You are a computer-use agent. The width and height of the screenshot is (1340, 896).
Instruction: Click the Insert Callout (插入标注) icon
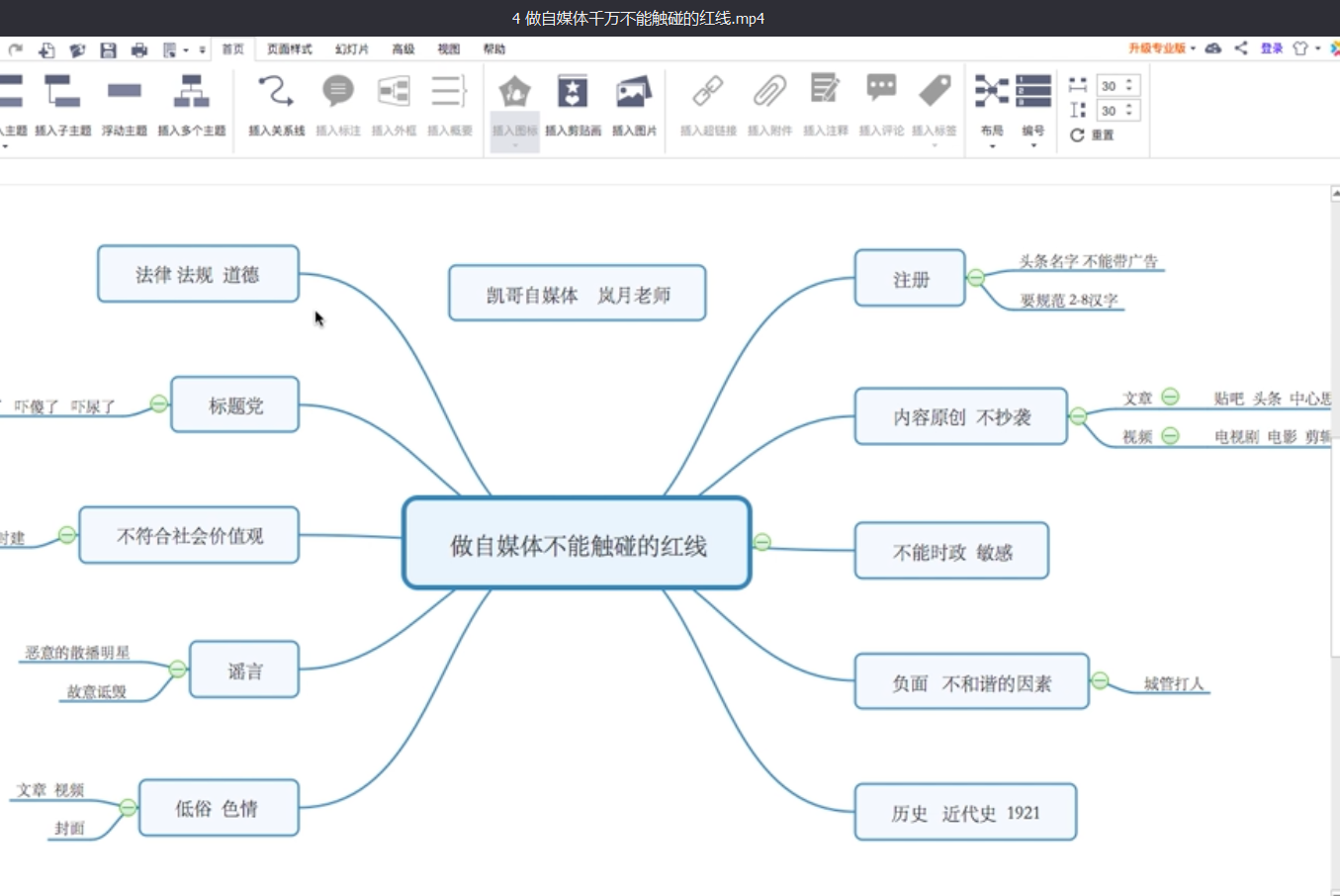pyautogui.click(x=338, y=91)
